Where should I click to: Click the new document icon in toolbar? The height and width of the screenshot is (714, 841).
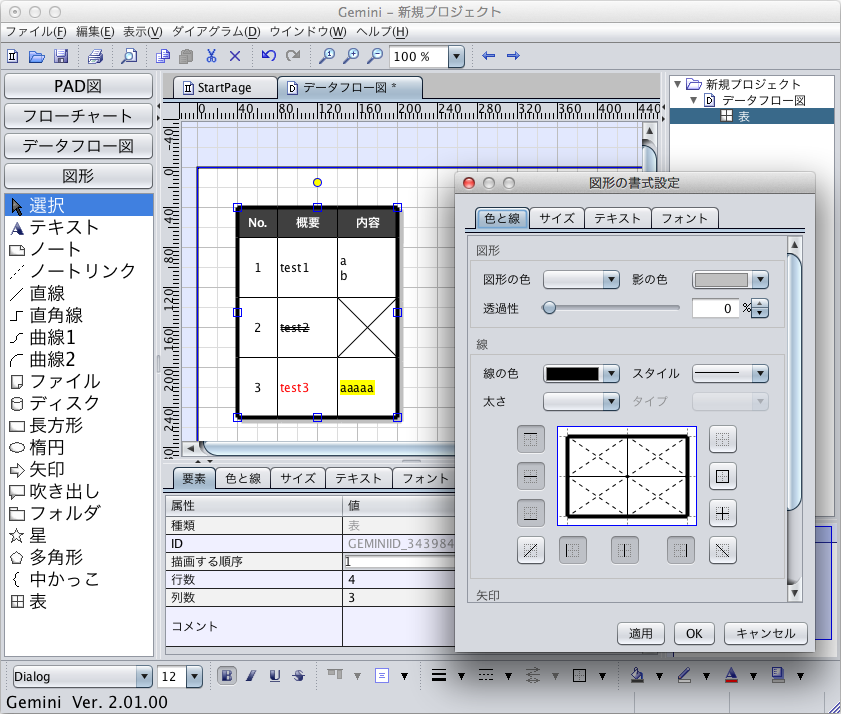[13, 56]
